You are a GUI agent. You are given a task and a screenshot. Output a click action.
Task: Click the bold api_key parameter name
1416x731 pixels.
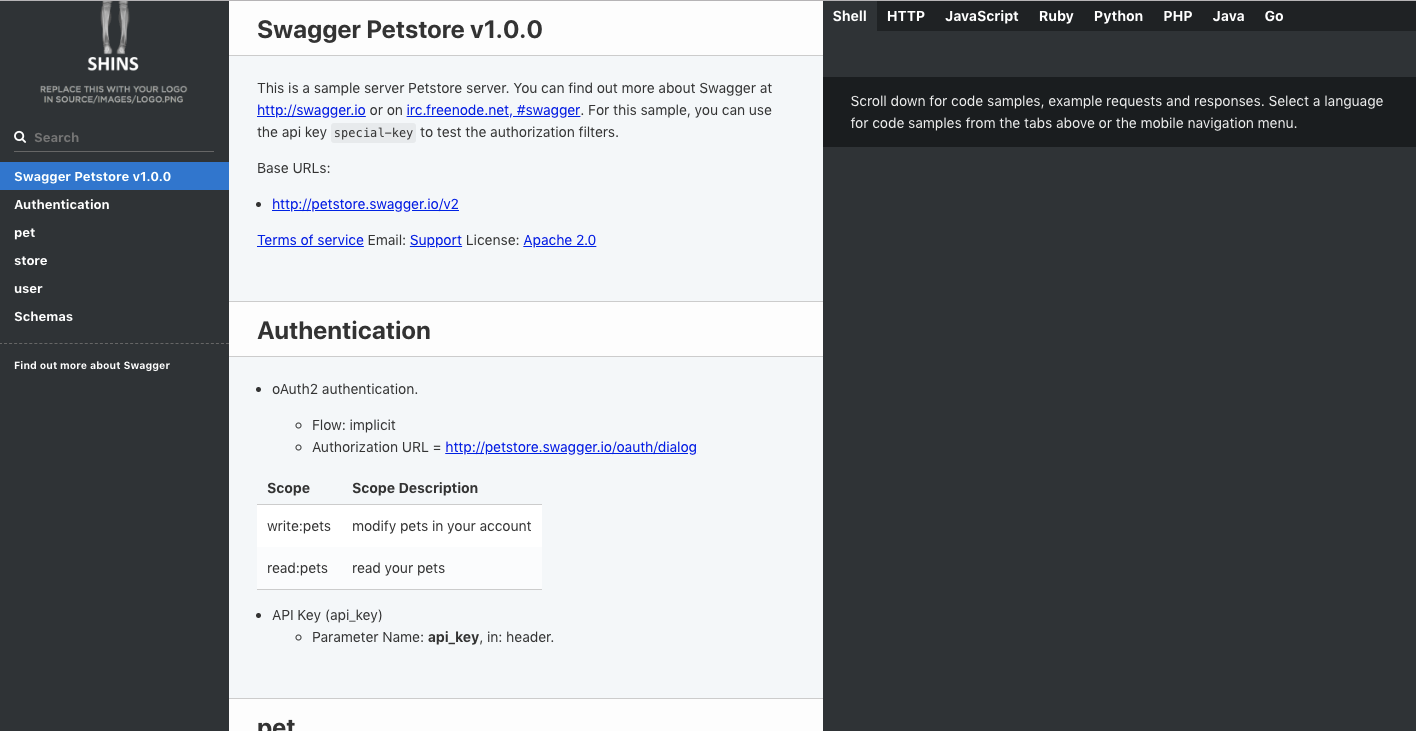(454, 637)
